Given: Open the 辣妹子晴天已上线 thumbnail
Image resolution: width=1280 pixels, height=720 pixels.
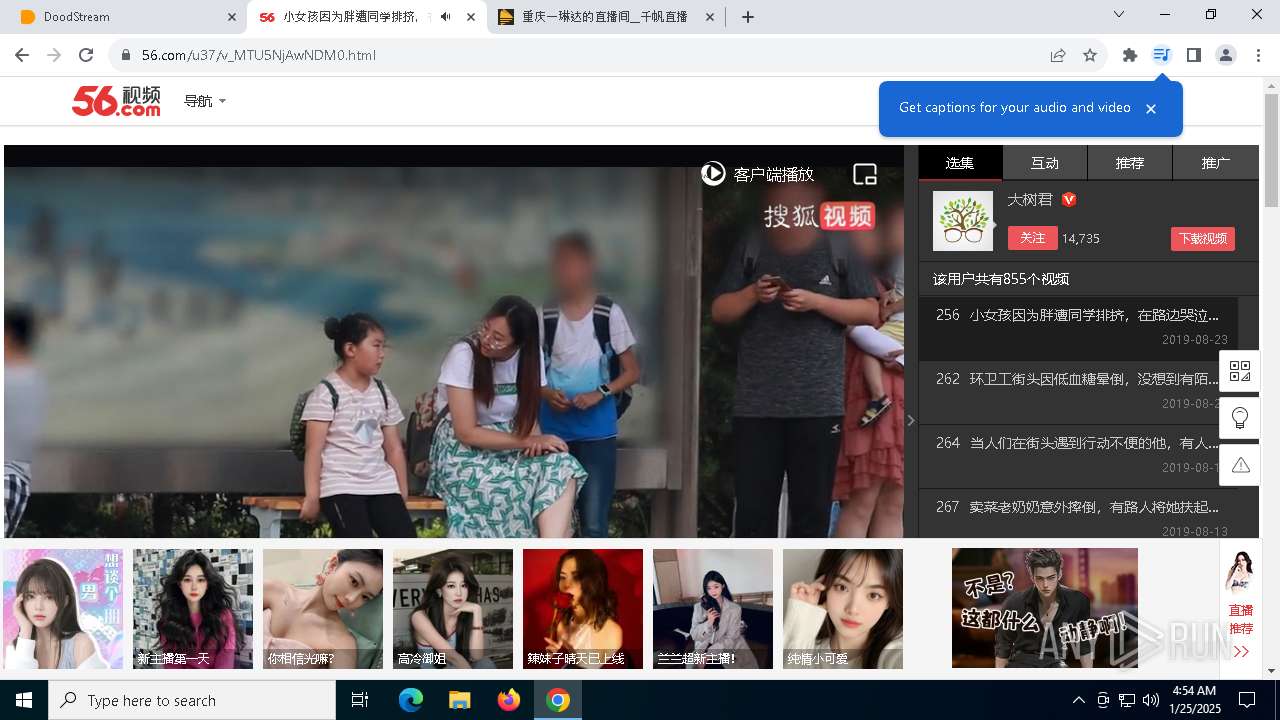Looking at the screenshot, I should coord(583,609).
